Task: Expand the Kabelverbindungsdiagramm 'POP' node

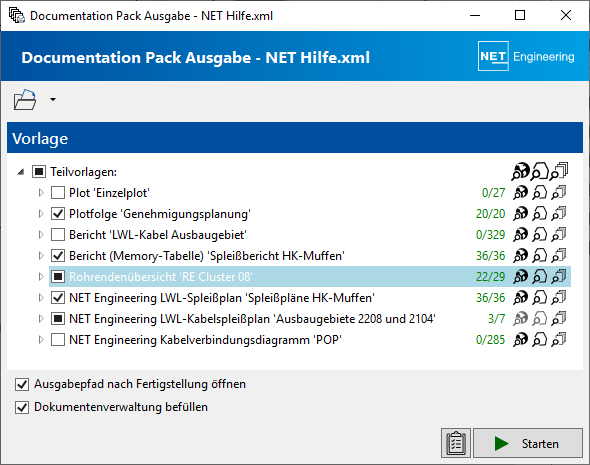Action: coord(41,340)
